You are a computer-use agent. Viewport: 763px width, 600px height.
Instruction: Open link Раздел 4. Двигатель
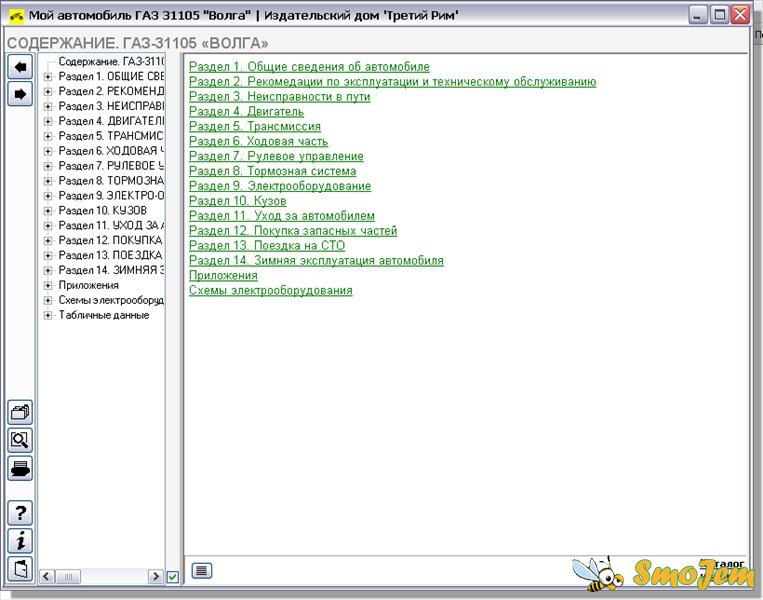point(246,111)
